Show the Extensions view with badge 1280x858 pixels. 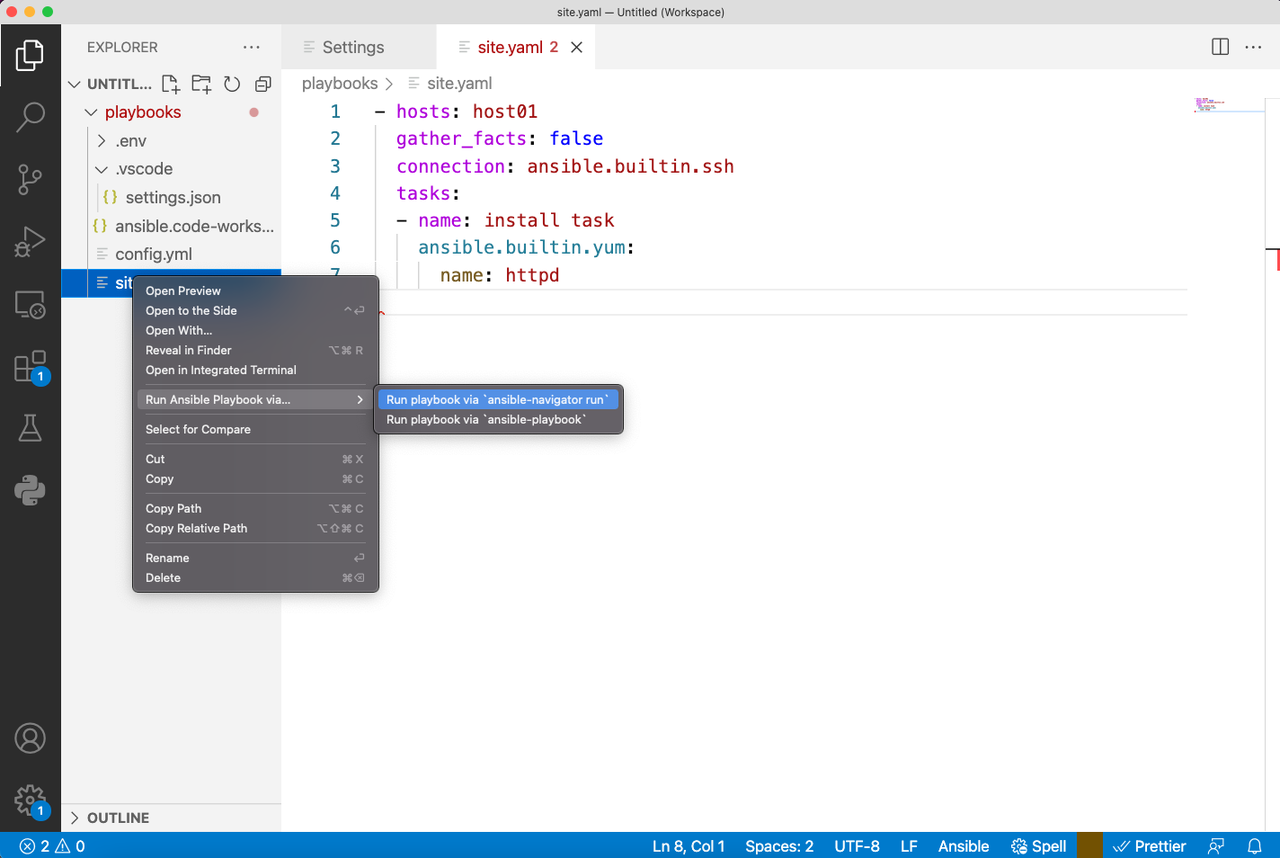point(30,367)
